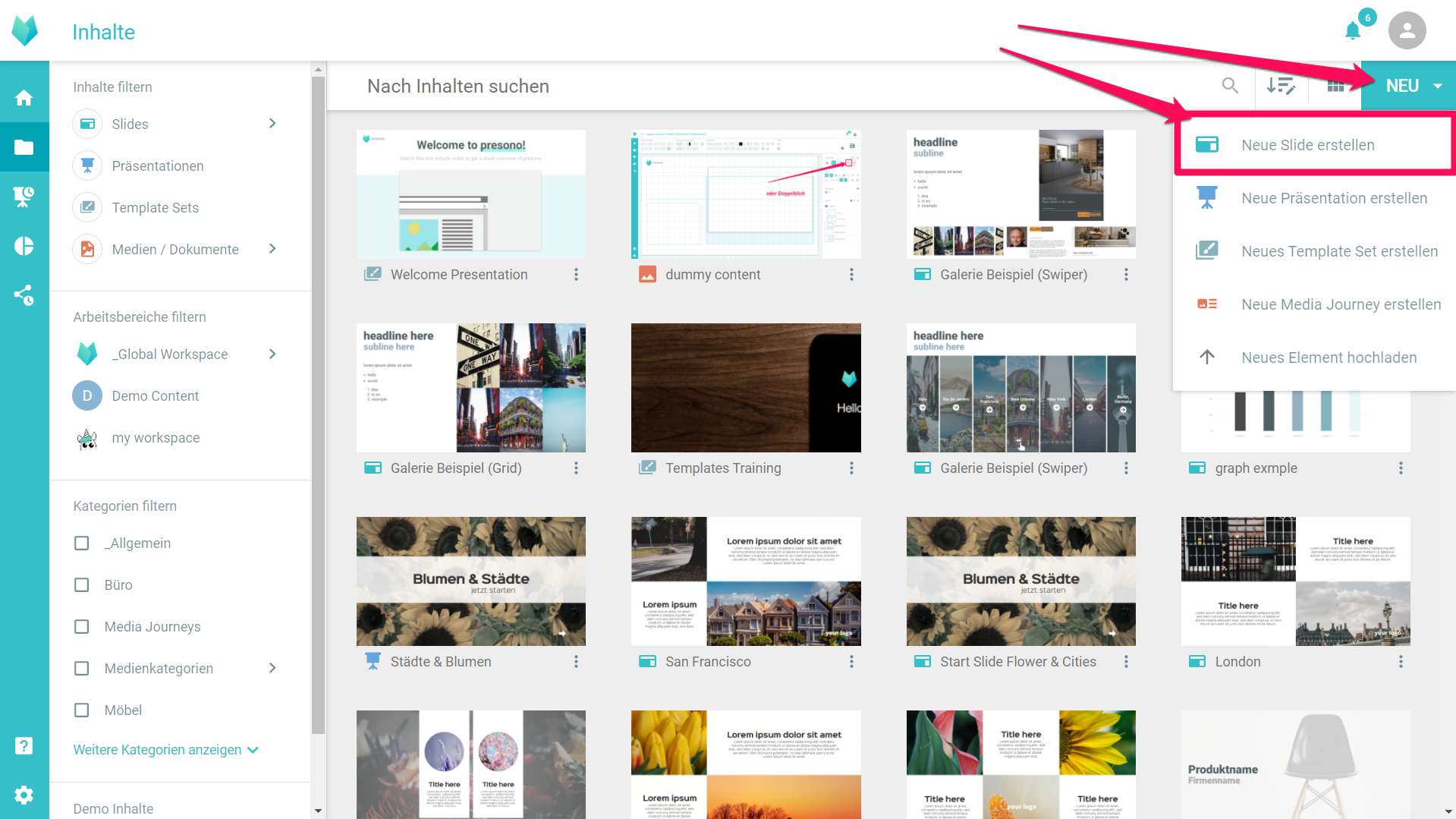Image resolution: width=1456 pixels, height=819 pixels.
Task: Open the presentations icon in the left sidebar
Action: (24, 196)
